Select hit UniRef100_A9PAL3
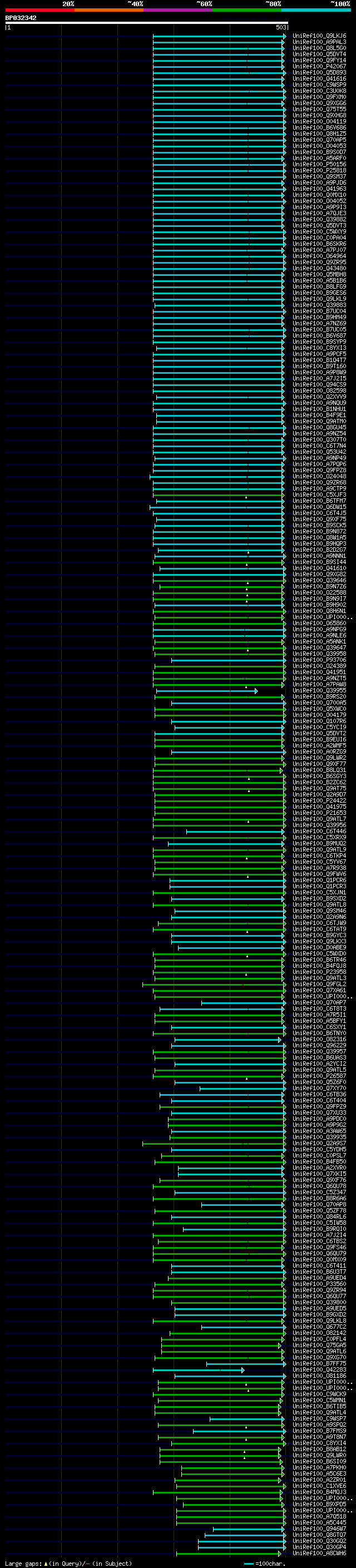The height and width of the screenshot is (1568, 356). point(319,42)
